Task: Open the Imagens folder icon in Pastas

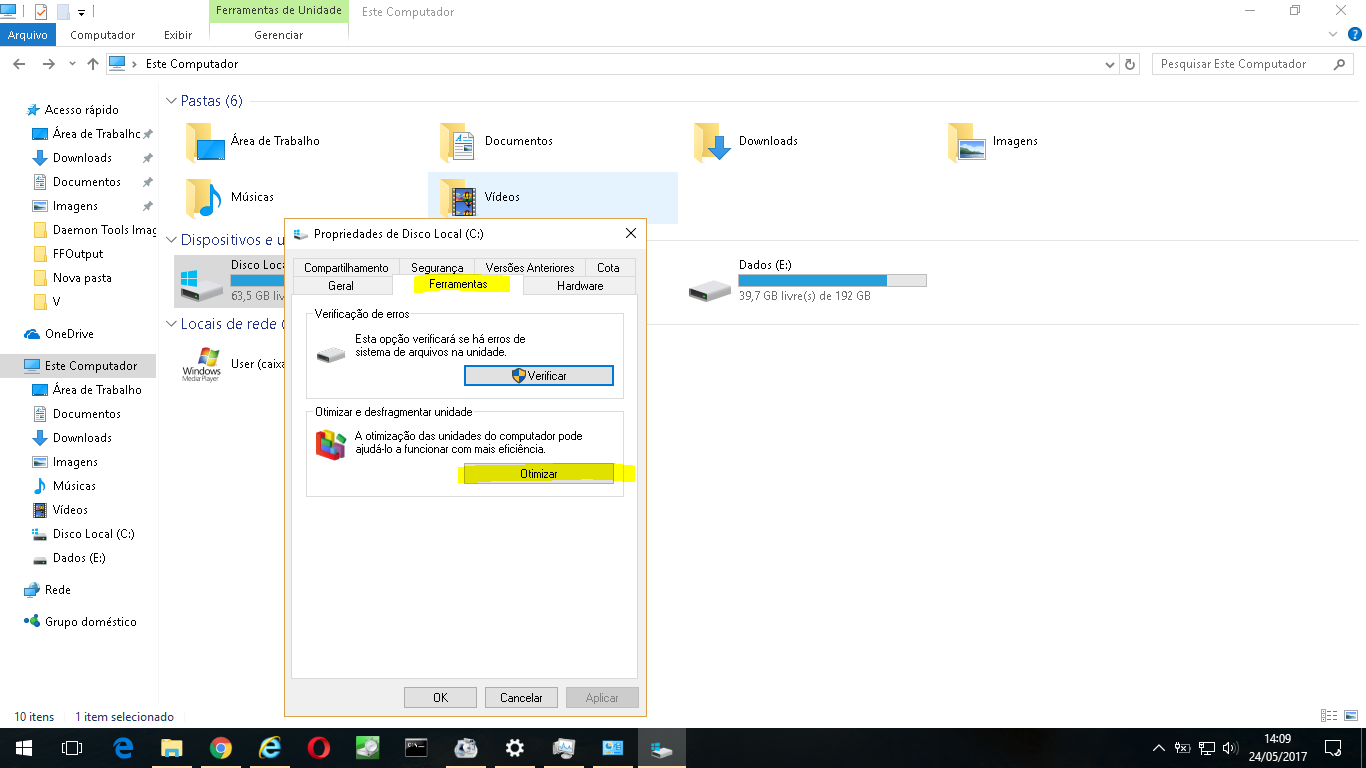Action: [x=965, y=142]
